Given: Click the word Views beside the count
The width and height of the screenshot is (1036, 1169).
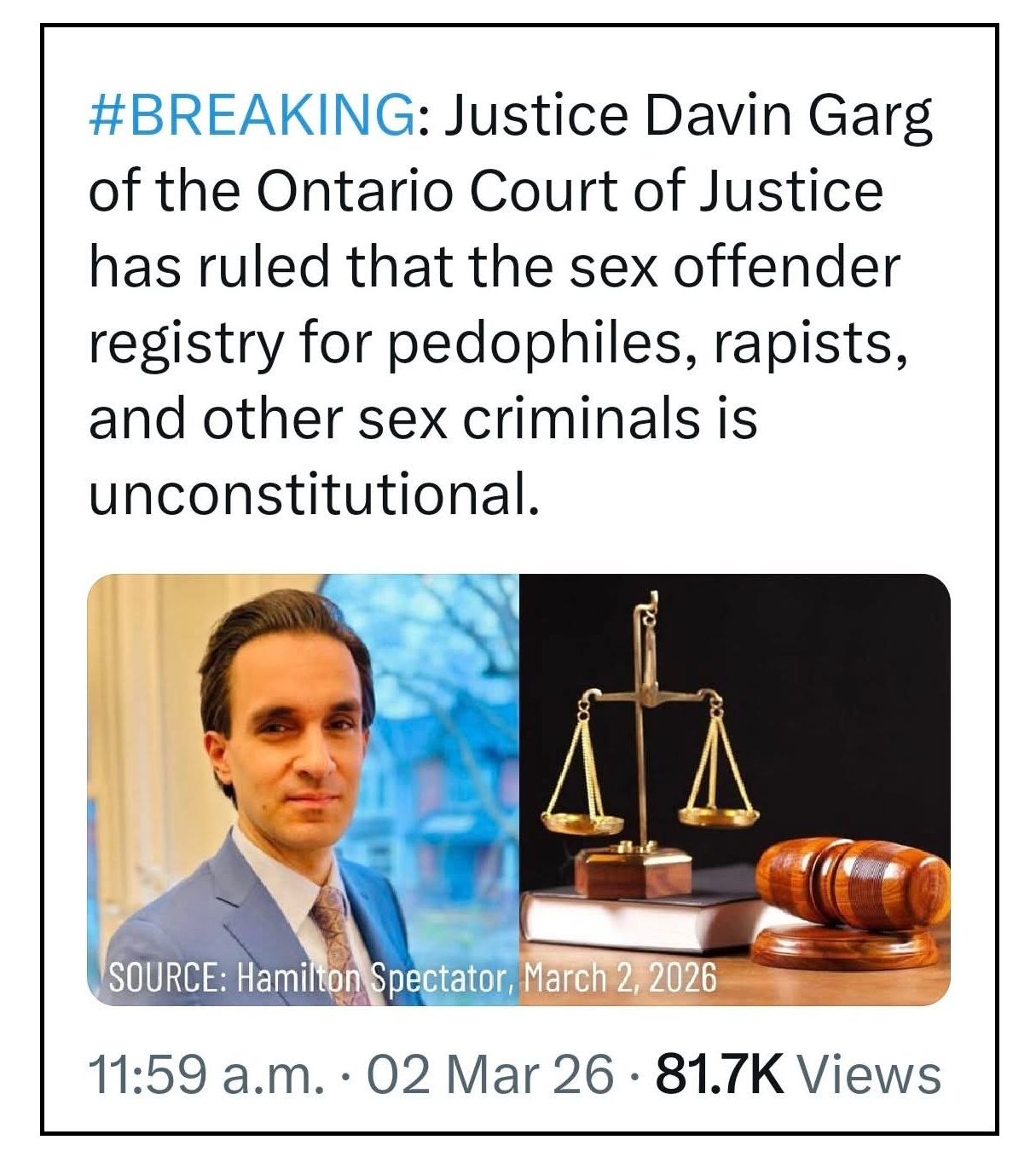Looking at the screenshot, I should click(x=869, y=1074).
